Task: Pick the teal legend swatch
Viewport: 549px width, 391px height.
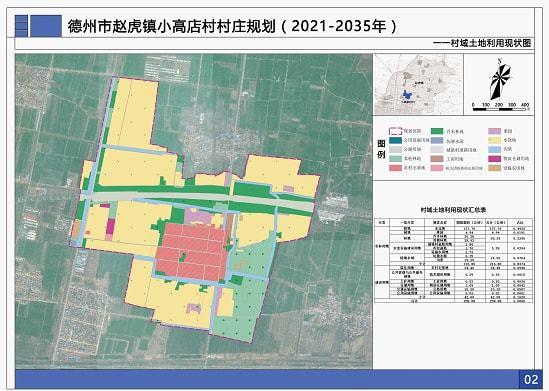Action: 395,140
